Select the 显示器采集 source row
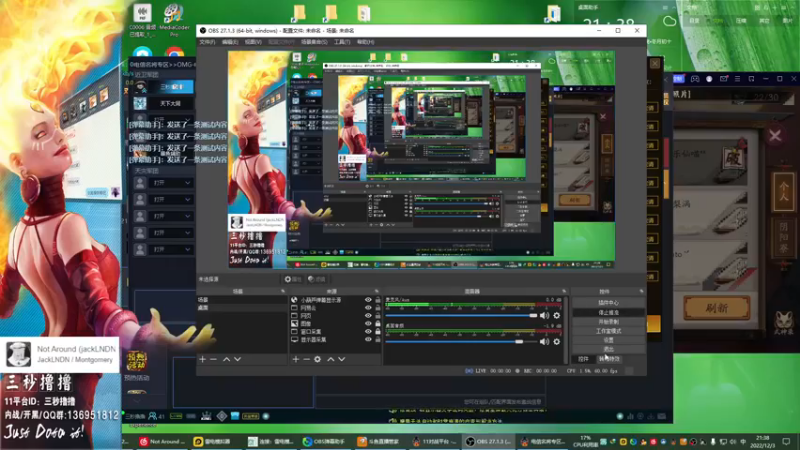This screenshot has height=450, width=800. [335, 339]
